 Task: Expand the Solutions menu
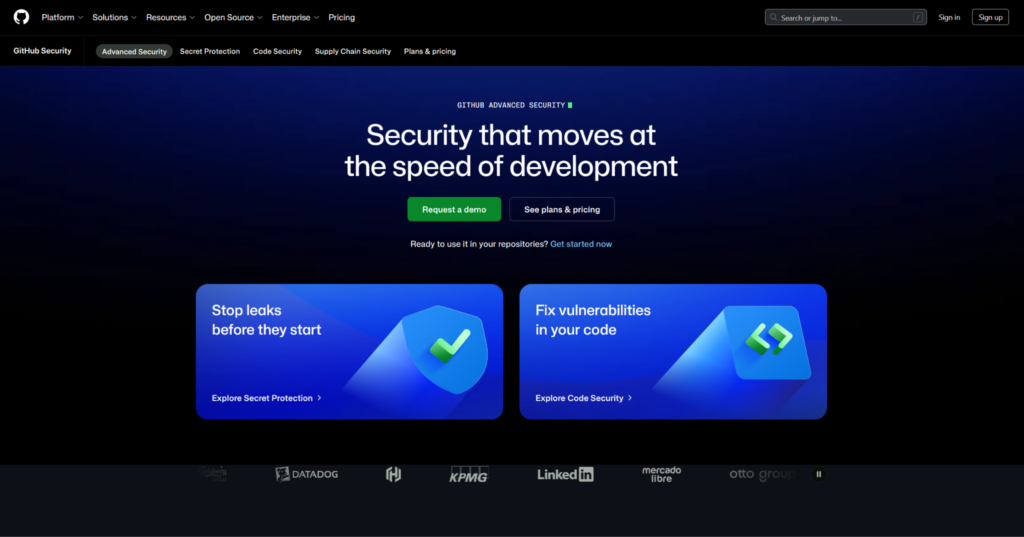click(114, 18)
